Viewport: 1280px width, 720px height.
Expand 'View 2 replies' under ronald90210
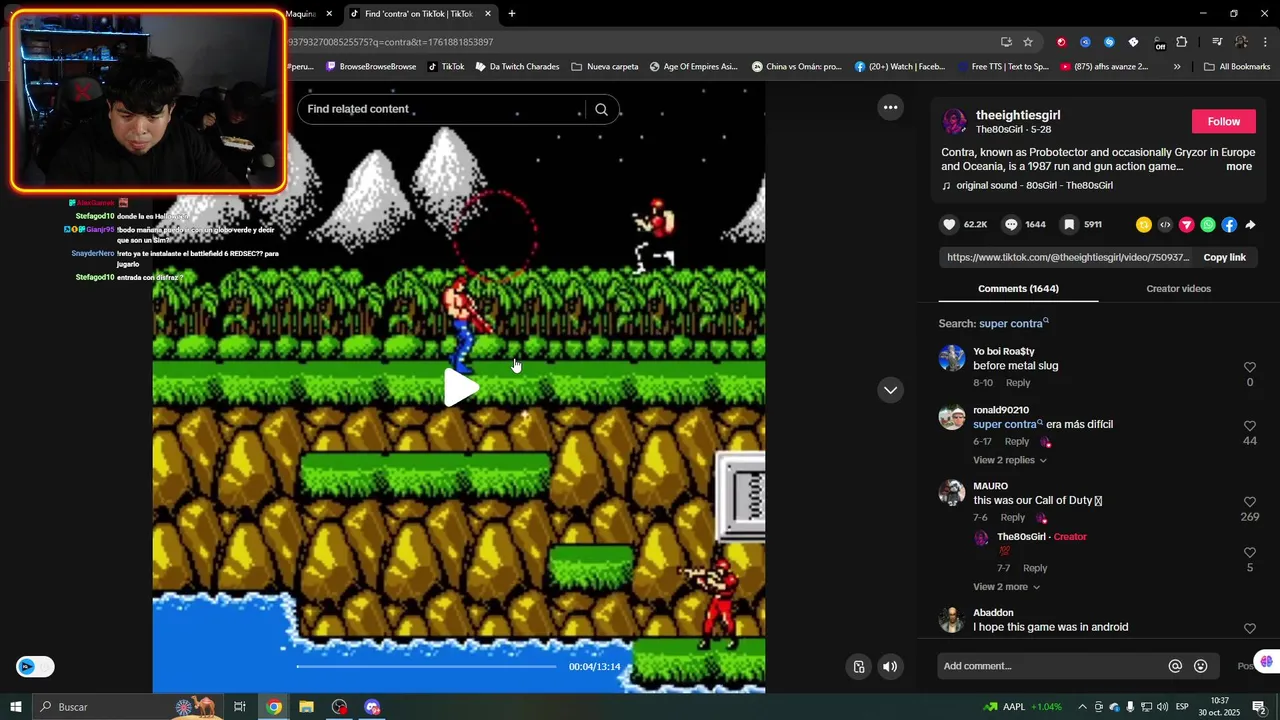point(1010,460)
